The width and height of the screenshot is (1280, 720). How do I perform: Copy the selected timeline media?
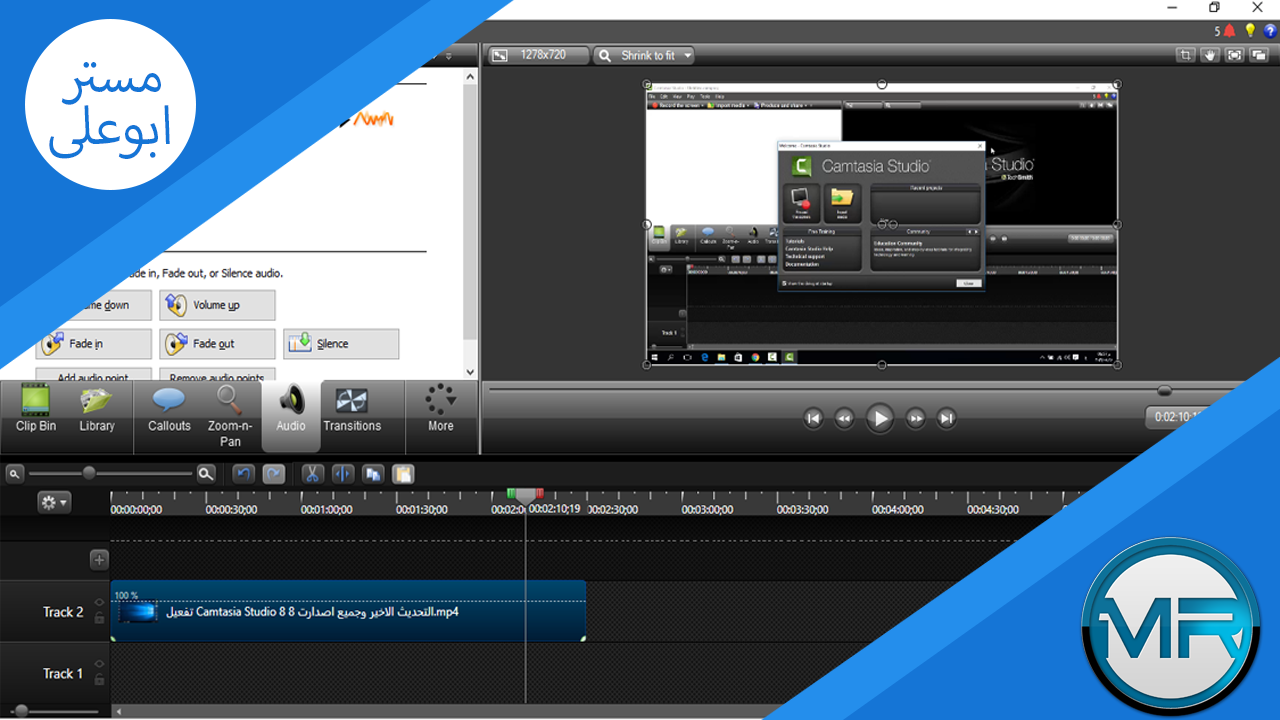372,474
